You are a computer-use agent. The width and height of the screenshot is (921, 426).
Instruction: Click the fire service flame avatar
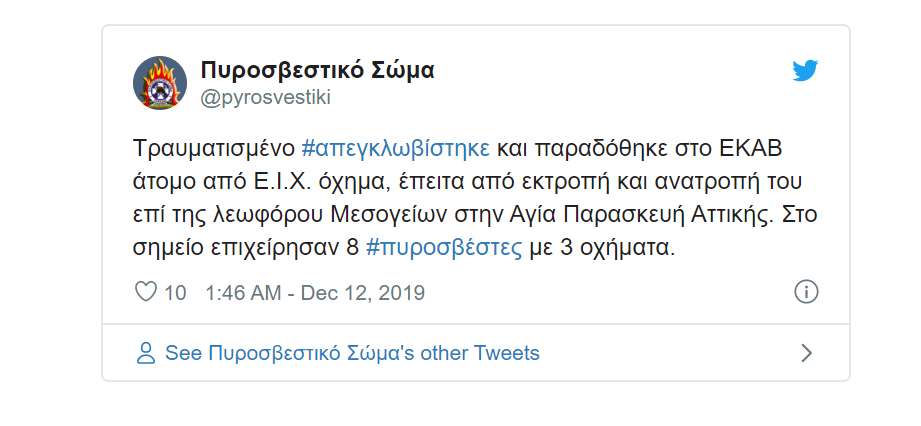[x=160, y=83]
